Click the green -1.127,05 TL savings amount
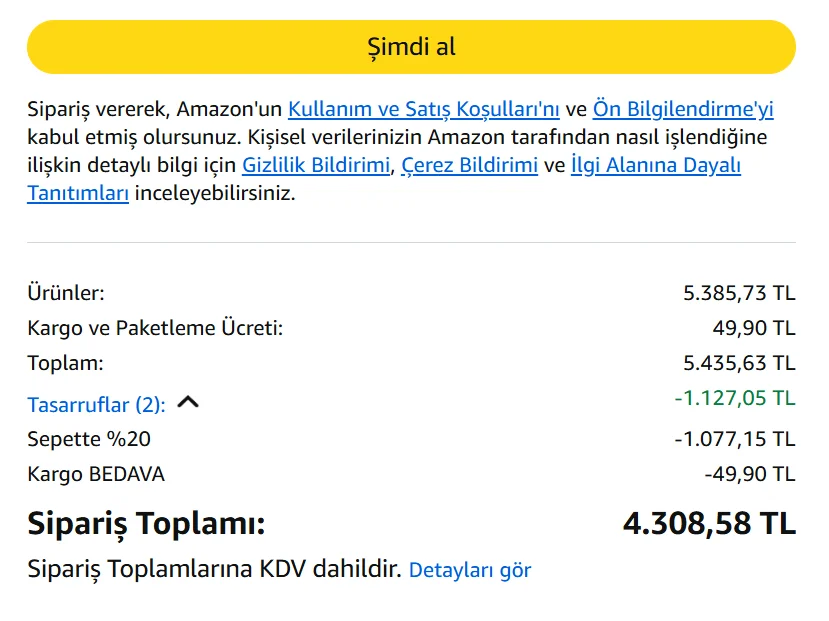829x621 pixels. pyautogui.click(x=735, y=398)
